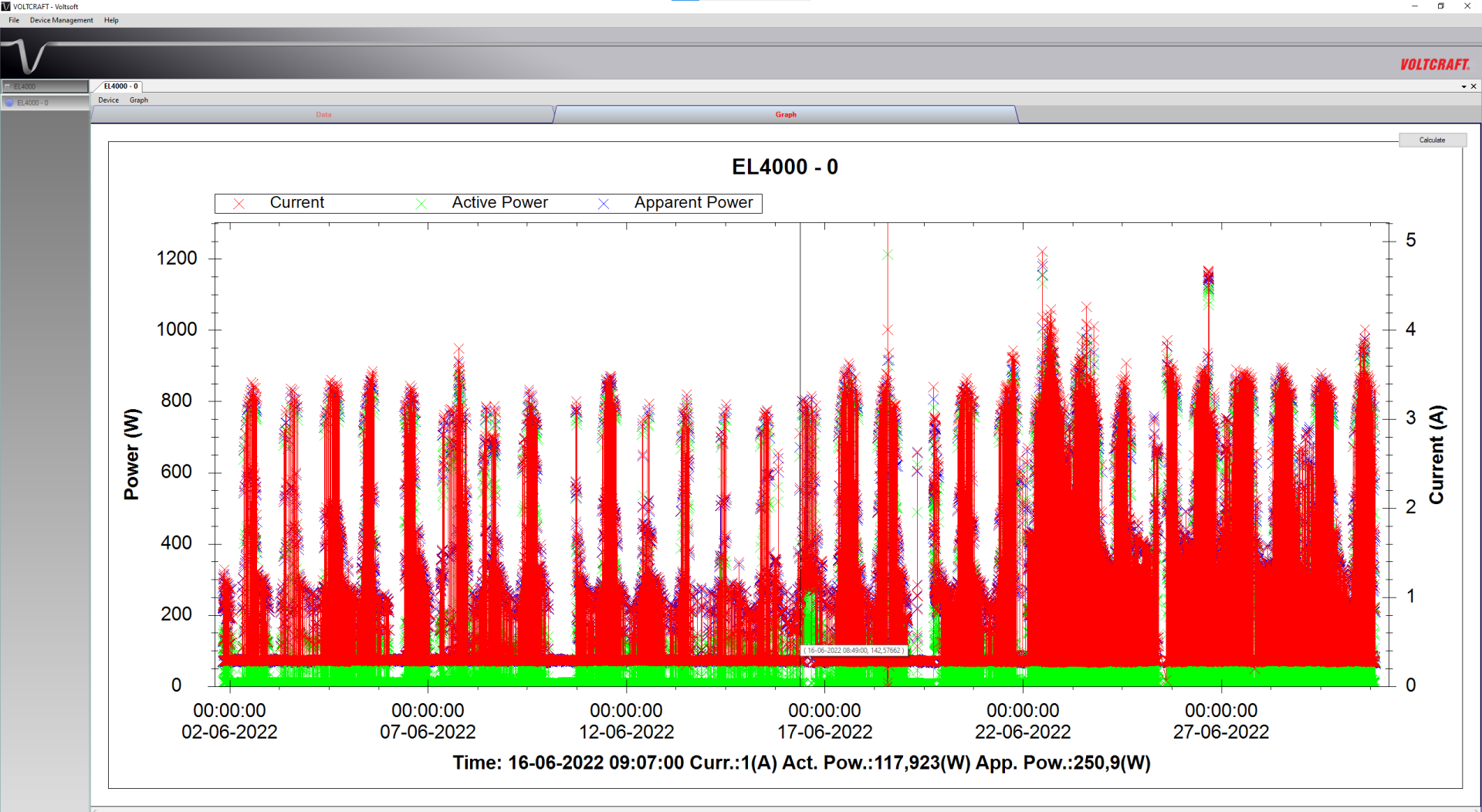Click the red X Current legend marker
This screenshot has width=1482, height=812.
(239, 204)
